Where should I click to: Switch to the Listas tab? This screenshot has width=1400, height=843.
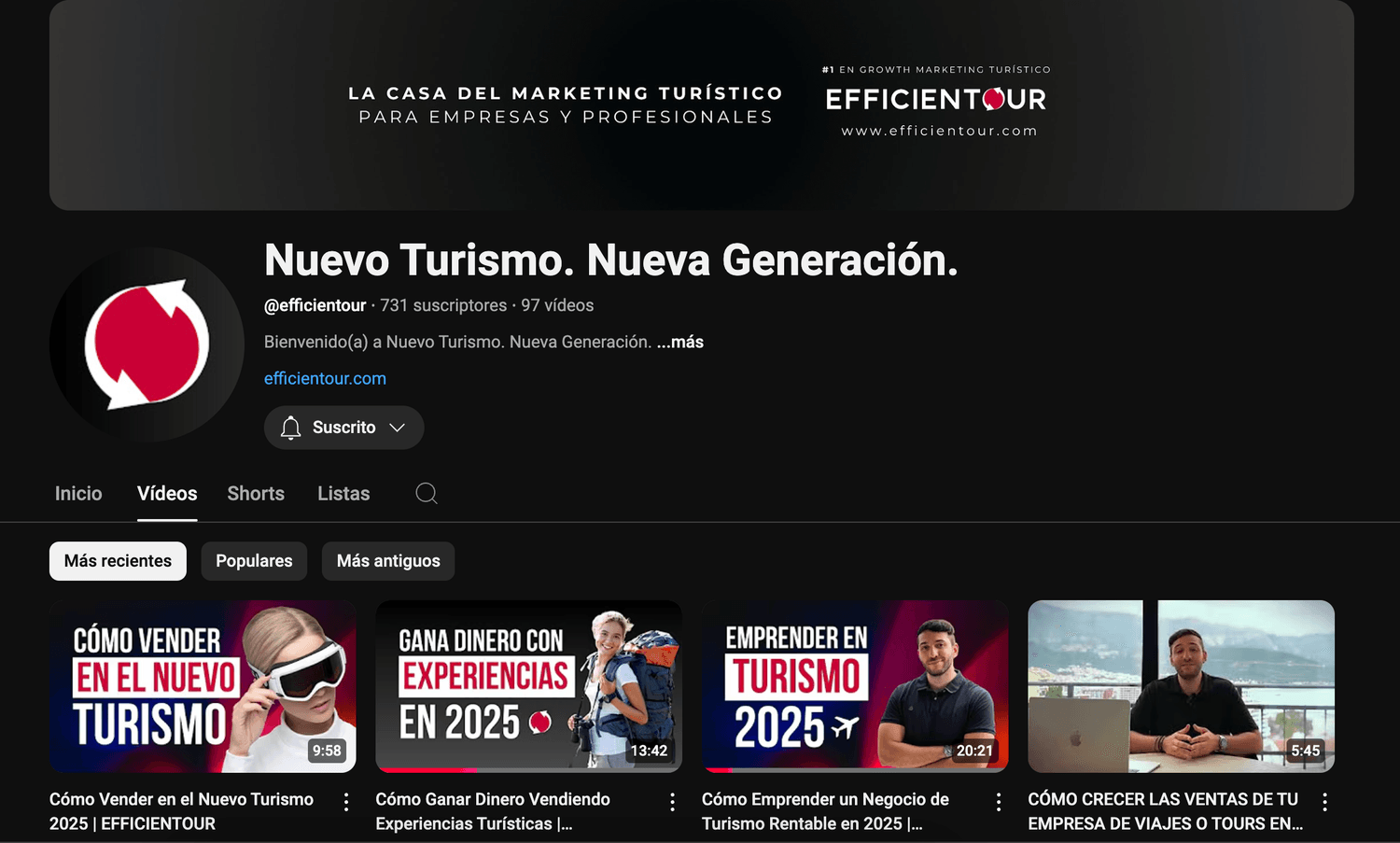(343, 494)
